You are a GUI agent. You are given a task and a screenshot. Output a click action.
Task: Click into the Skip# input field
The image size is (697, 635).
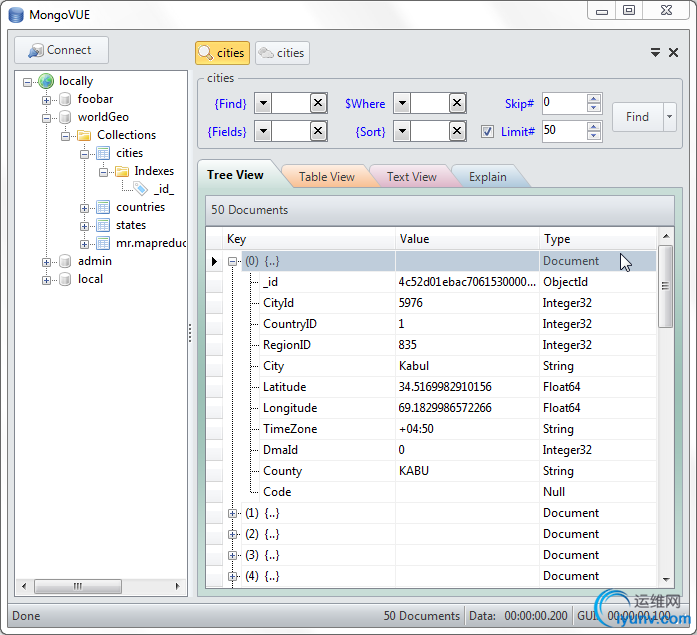(x=564, y=103)
